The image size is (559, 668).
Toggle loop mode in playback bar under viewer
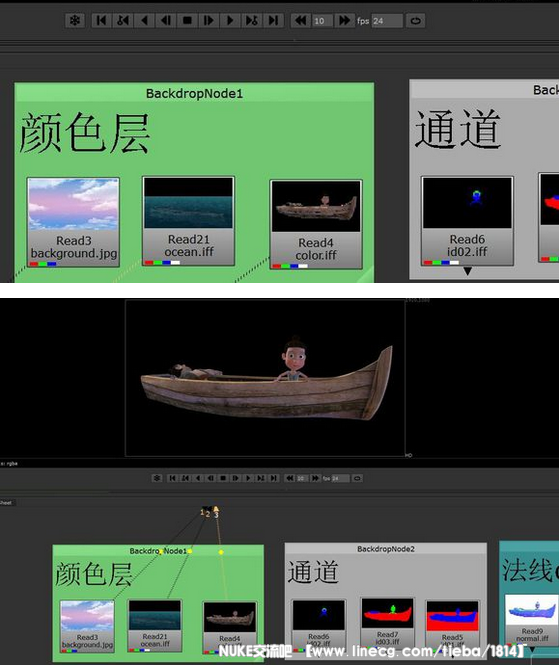coord(357,478)
